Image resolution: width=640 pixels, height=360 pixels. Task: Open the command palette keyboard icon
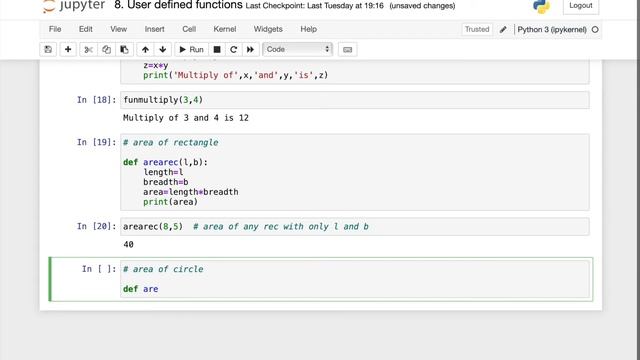[x=347, y=49]
